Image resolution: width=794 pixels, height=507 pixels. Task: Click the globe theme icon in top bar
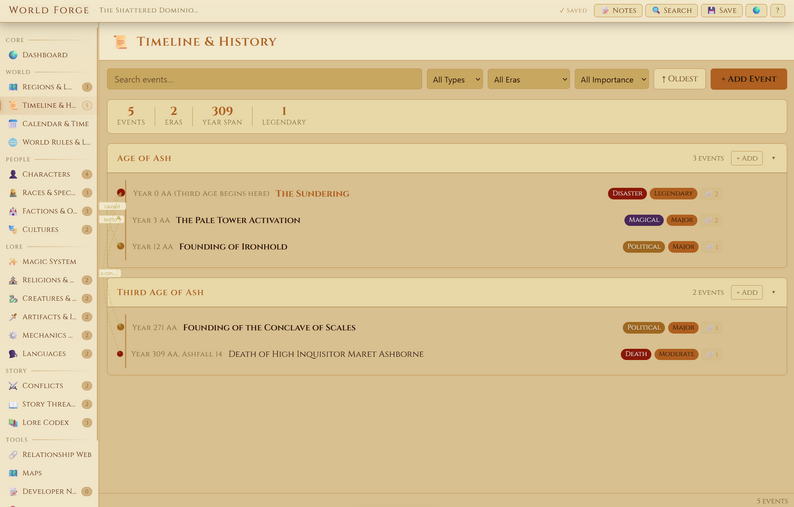(756, 10)
